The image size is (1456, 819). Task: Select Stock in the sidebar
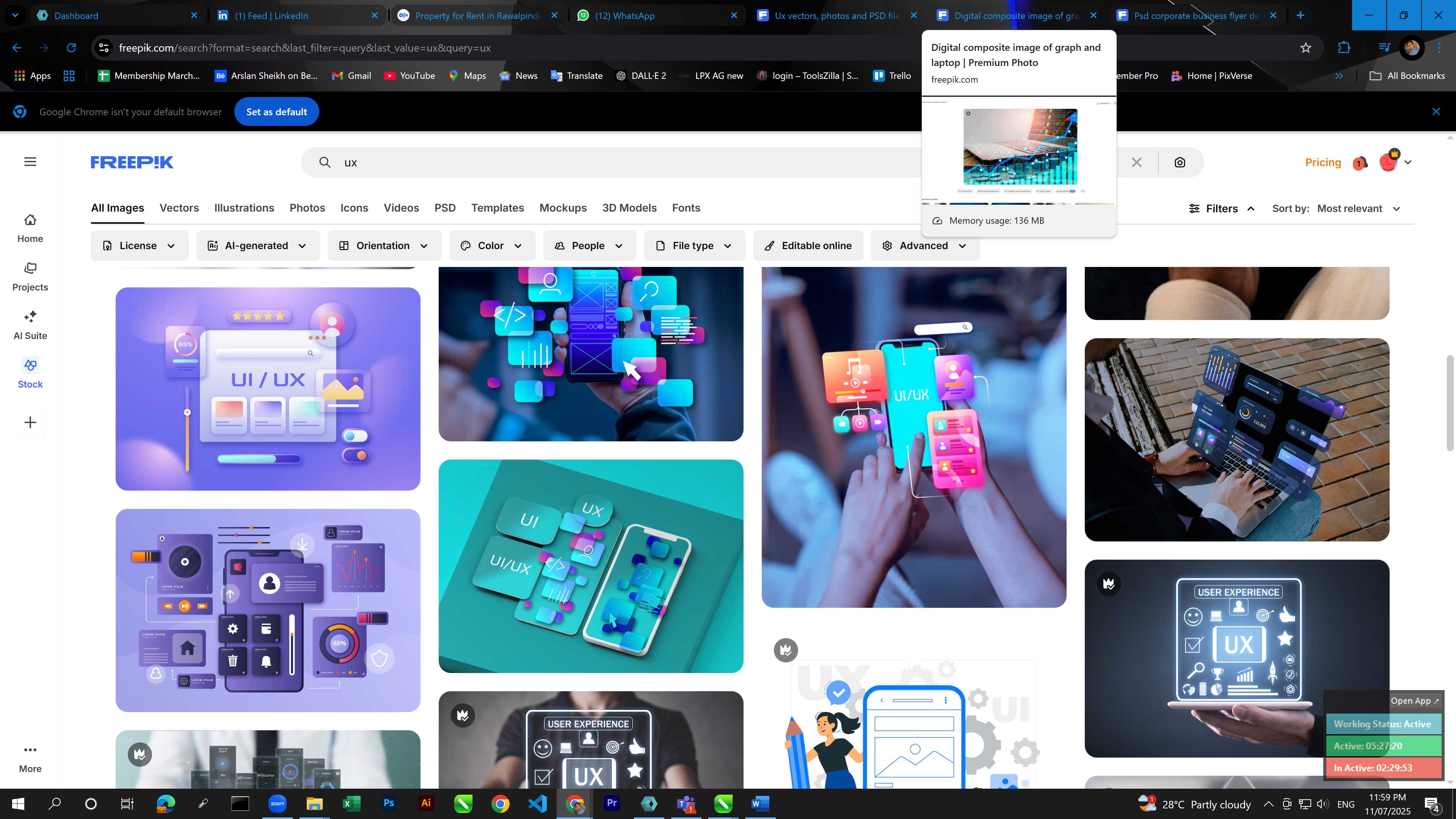[30, 373]
